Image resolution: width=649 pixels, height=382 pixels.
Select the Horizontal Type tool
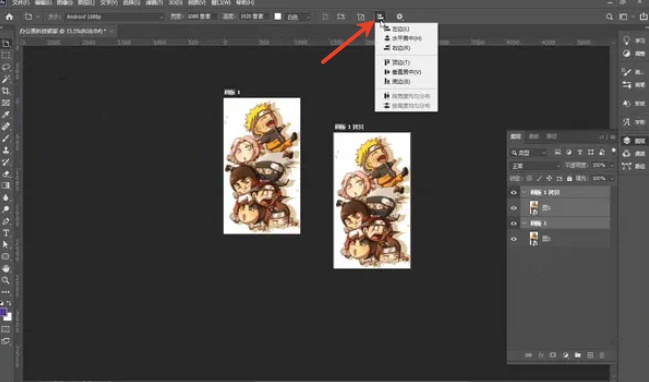pos(6,233)
